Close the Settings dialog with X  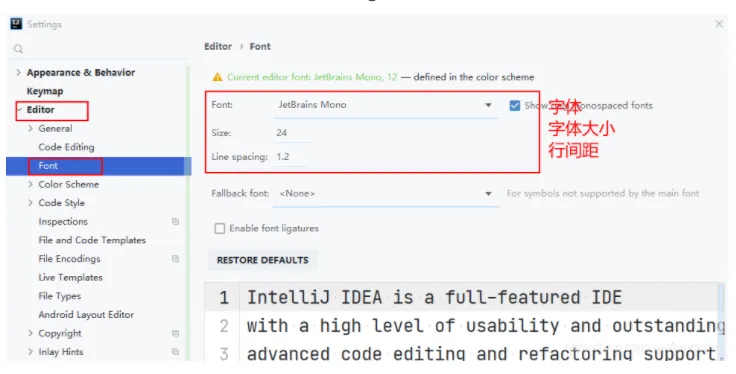tap(719, 24)
